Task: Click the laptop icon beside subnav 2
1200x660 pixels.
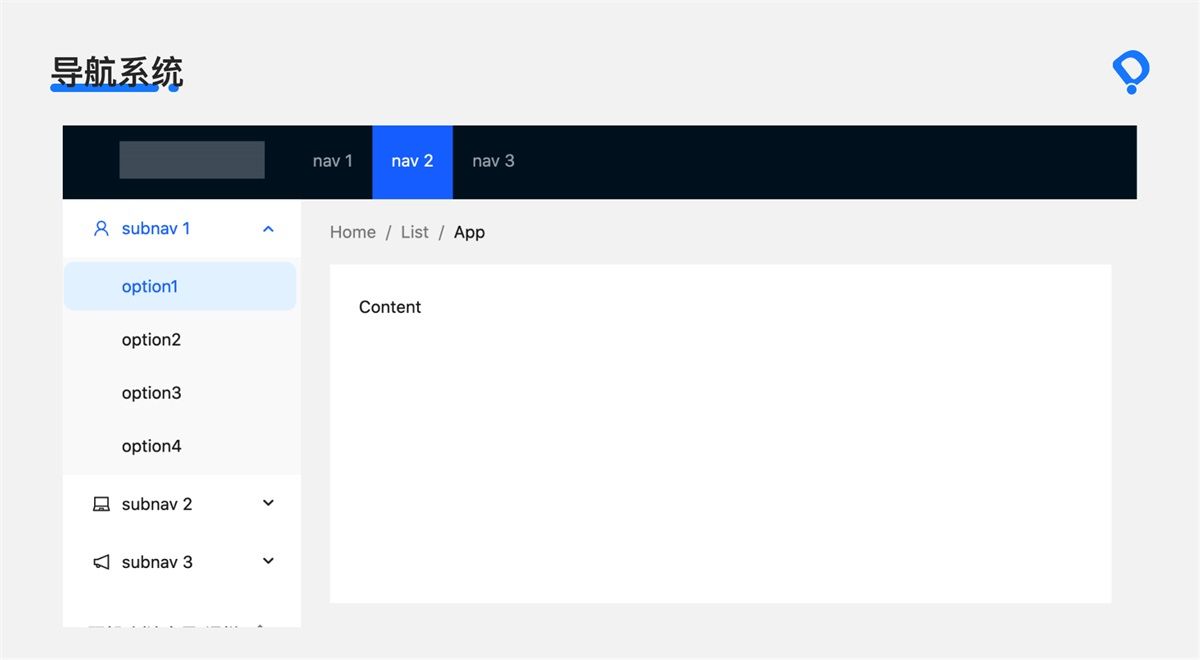Action: 101,504
